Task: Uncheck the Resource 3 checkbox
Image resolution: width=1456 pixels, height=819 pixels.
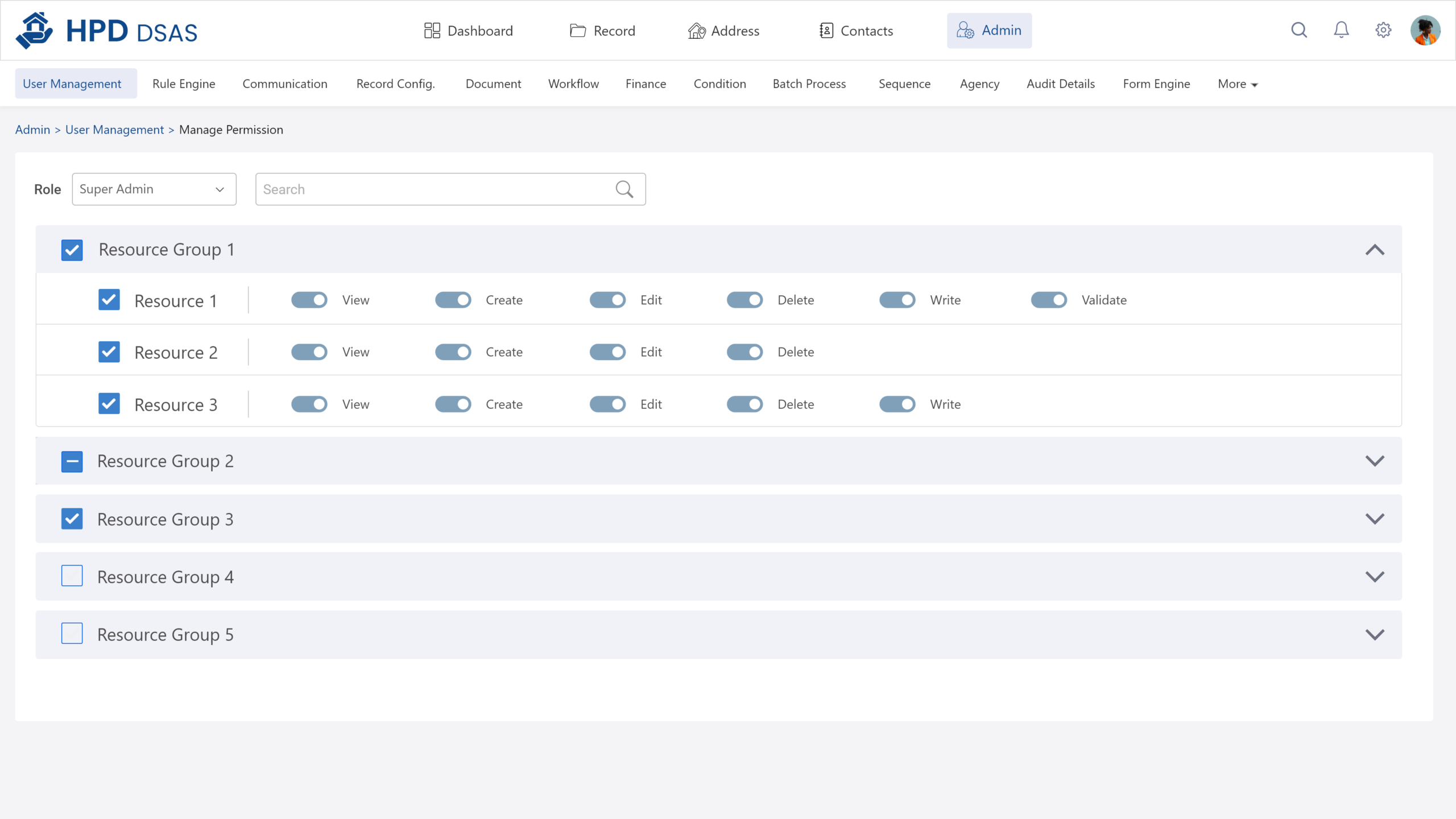Action: [109, 404]
